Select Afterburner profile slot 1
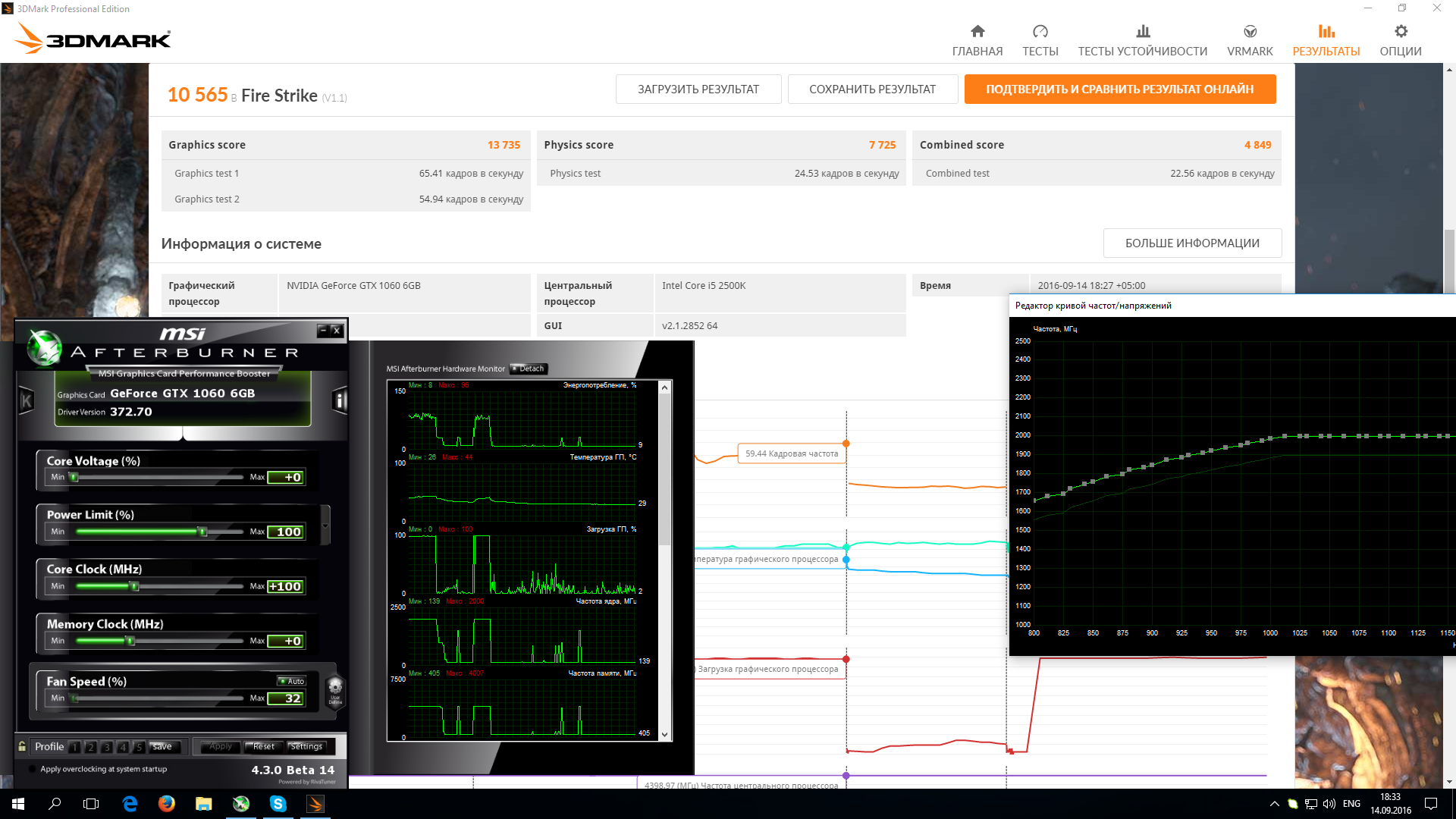Image resolution: width=1456 pixels, height=819 pixels. click(74, 747)
